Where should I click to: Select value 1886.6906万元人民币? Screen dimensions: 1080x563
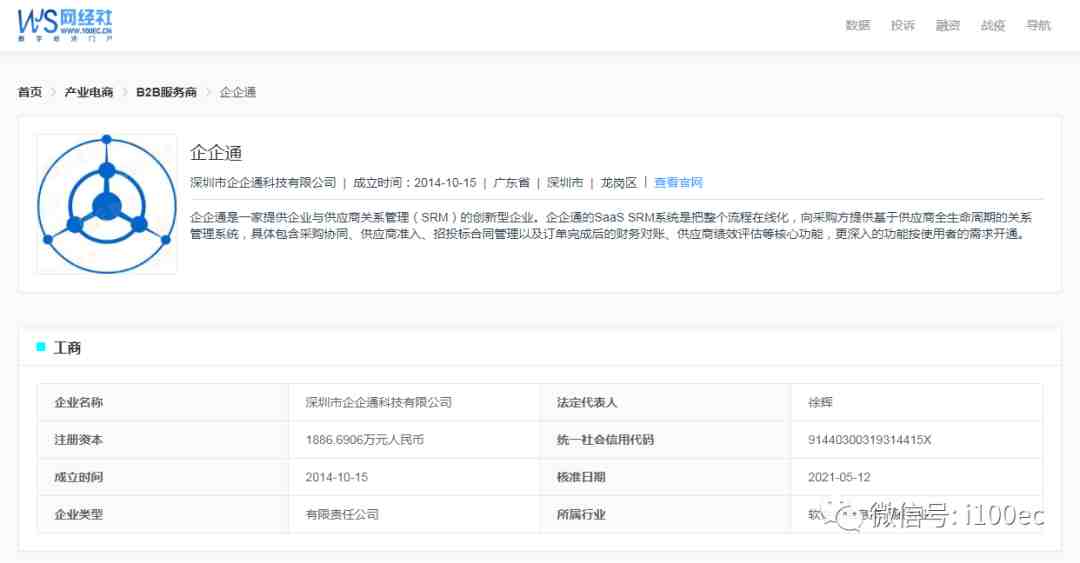pos(365,440)
